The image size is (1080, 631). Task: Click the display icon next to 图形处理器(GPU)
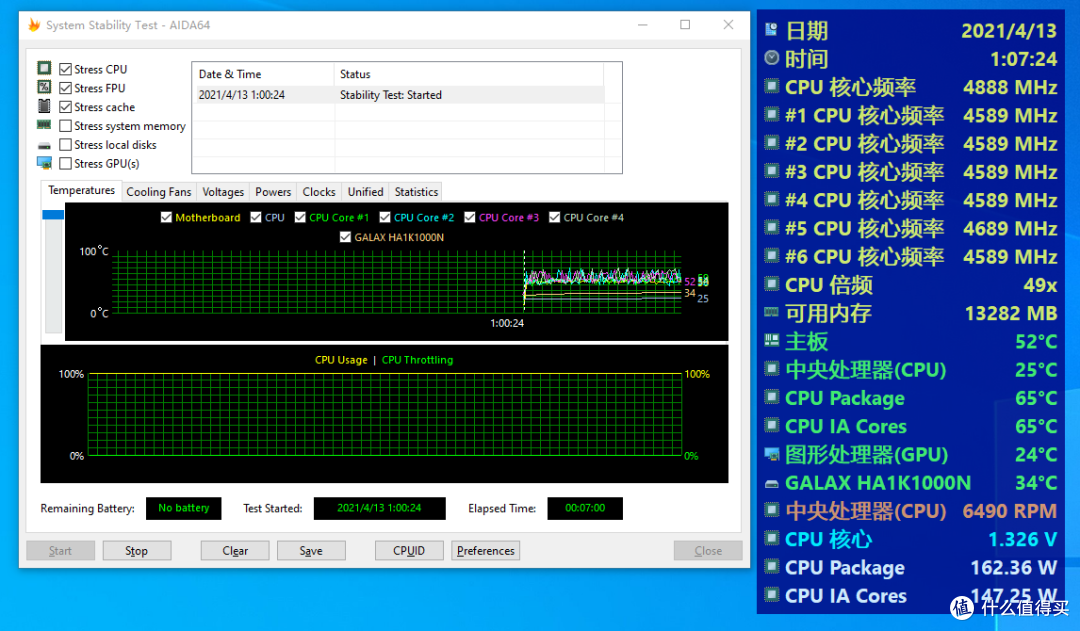[x=771, y=454]
